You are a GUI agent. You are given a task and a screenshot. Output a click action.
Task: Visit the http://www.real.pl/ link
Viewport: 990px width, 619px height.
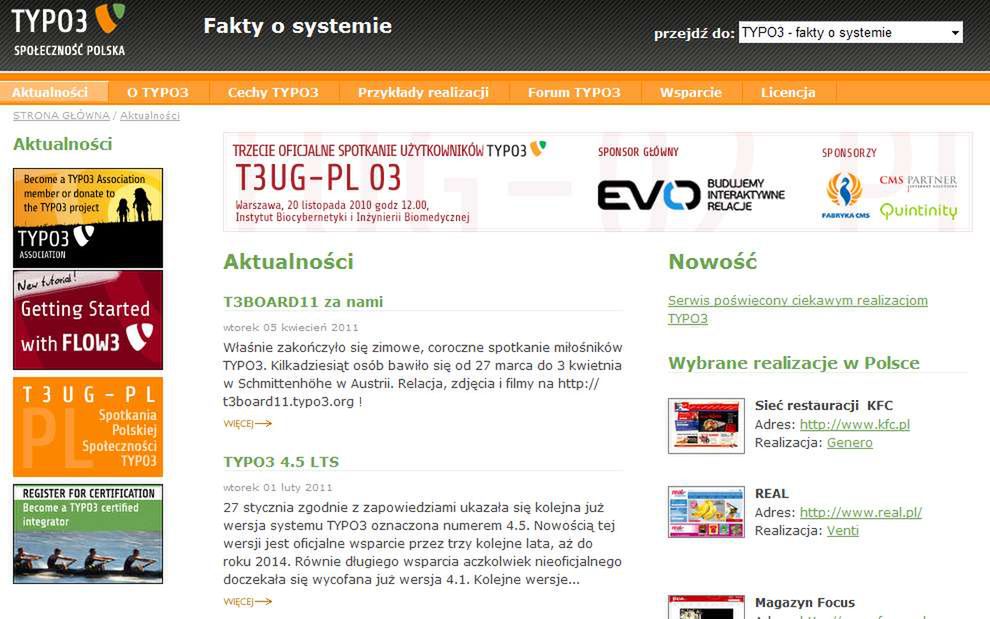coord(861,512)
